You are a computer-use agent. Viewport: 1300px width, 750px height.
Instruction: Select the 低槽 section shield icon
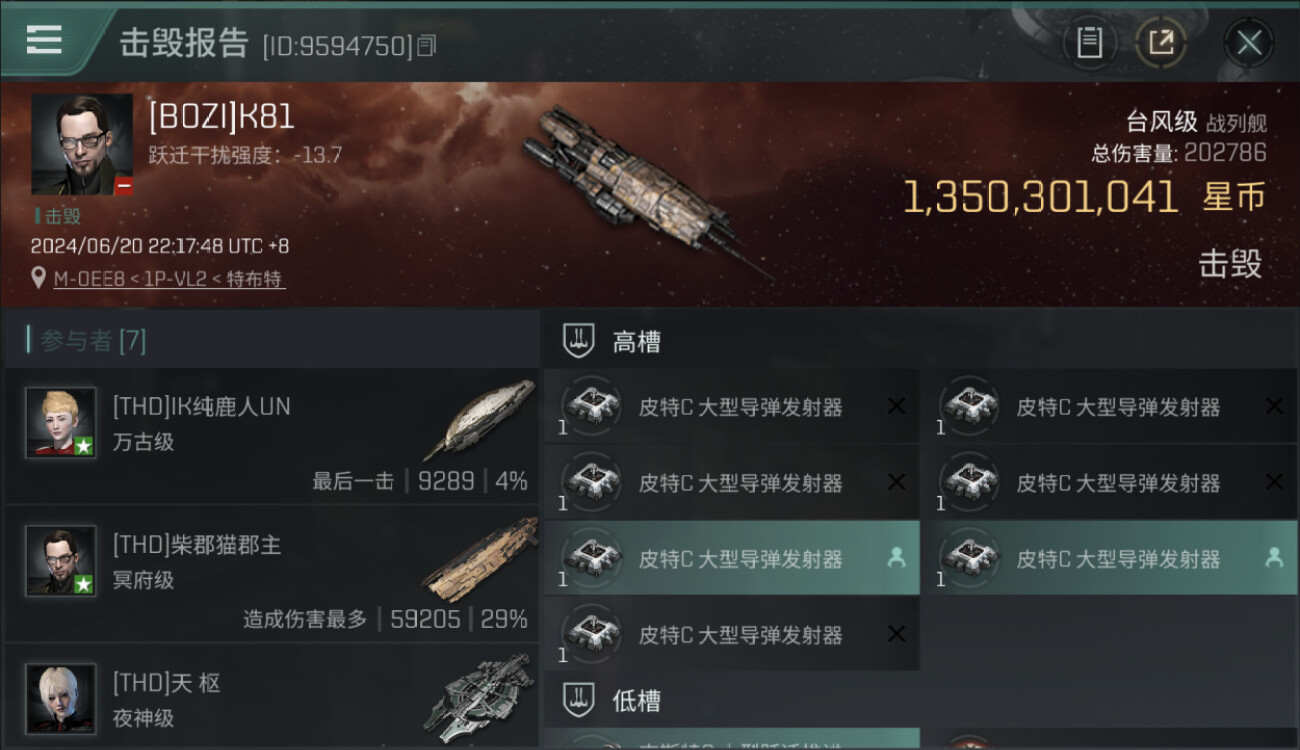(x=579, y=699)
